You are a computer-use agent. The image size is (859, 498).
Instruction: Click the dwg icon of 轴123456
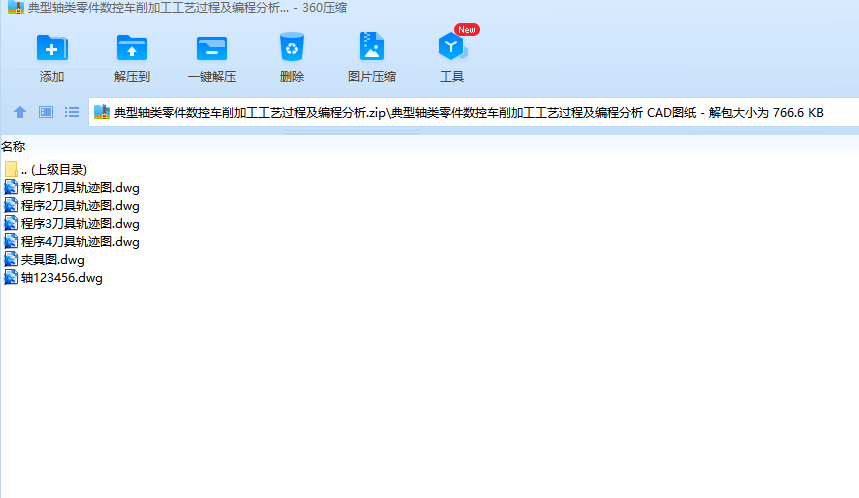click(11, 278)
